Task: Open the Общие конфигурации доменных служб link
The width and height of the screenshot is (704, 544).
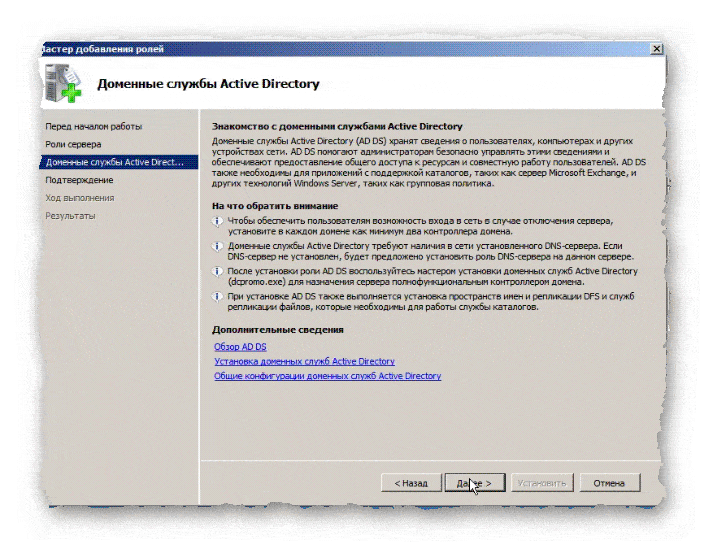Action: [x=327, y=376]
